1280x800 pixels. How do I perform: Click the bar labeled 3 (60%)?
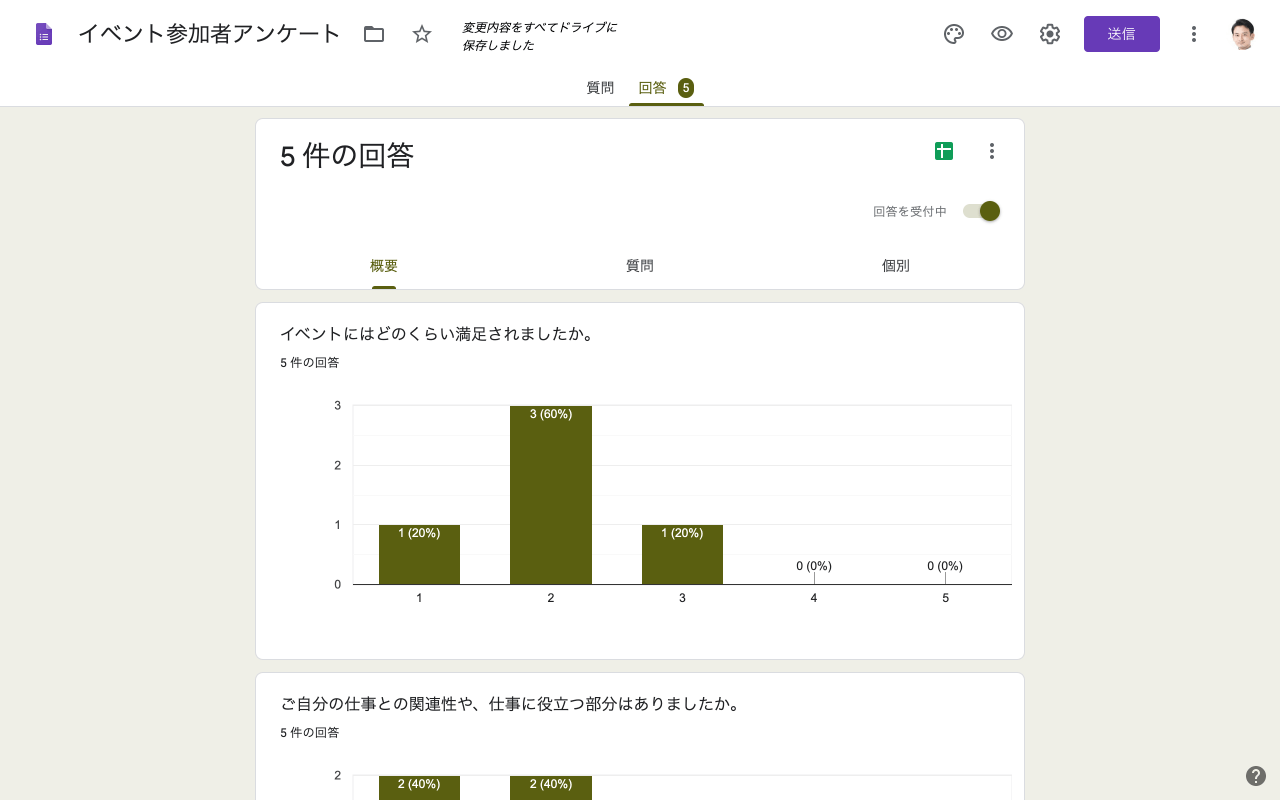(x=551, y=495)
